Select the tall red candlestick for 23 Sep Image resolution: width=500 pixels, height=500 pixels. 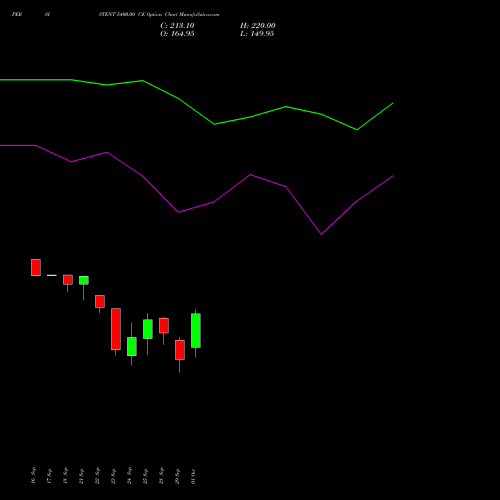[x=116, y=329]
